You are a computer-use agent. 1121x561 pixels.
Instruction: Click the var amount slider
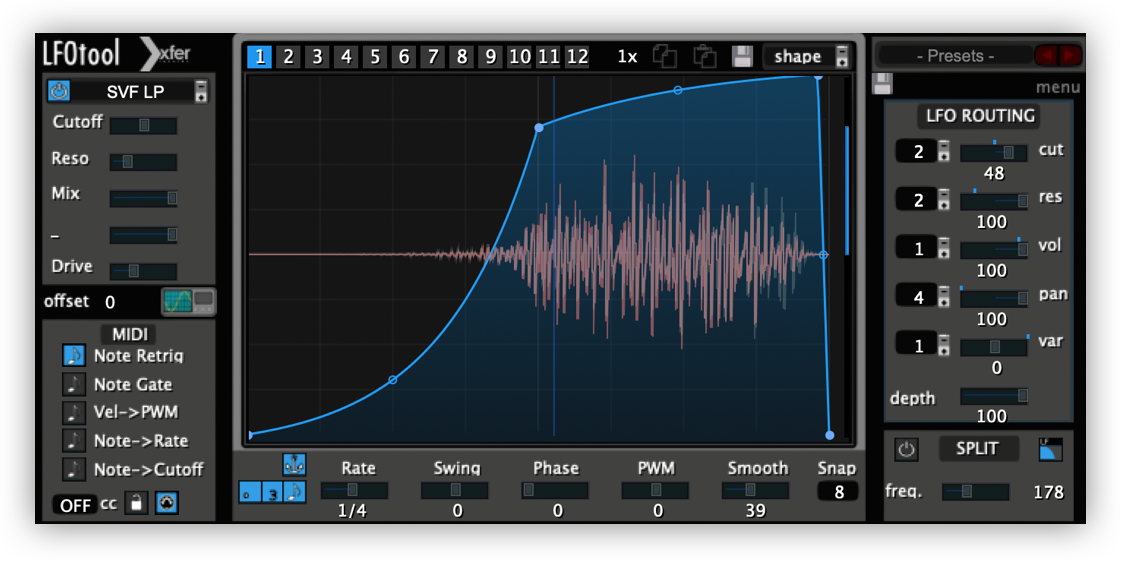point(994,347)
